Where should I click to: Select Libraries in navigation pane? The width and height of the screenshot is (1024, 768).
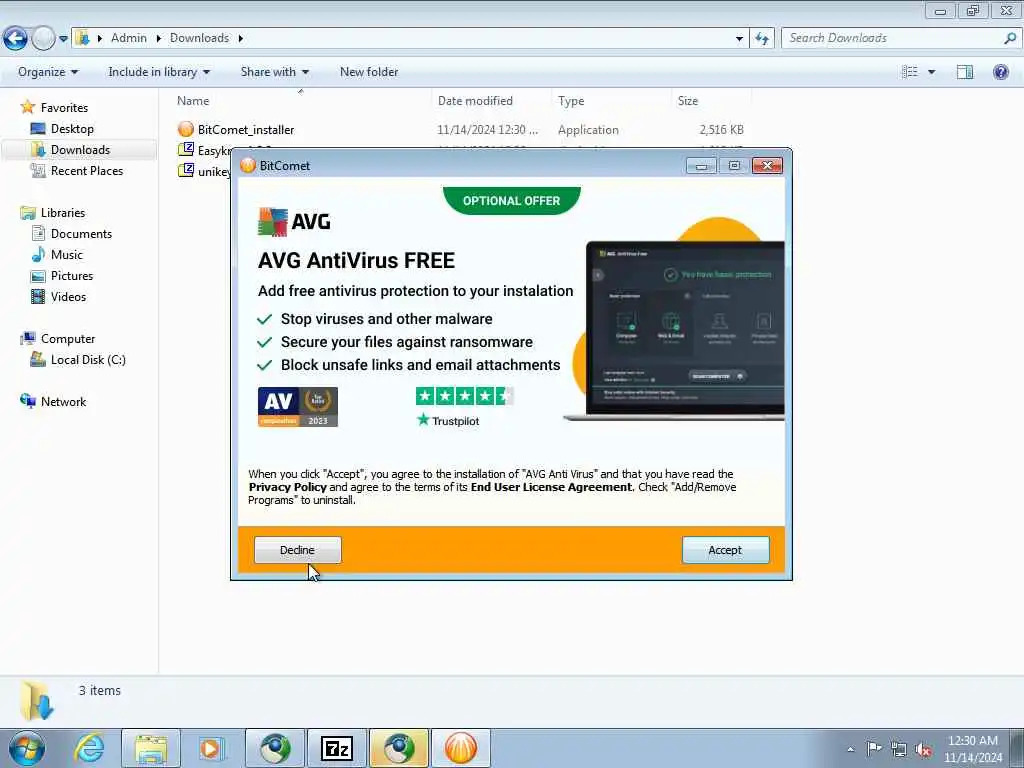[63, 213]
